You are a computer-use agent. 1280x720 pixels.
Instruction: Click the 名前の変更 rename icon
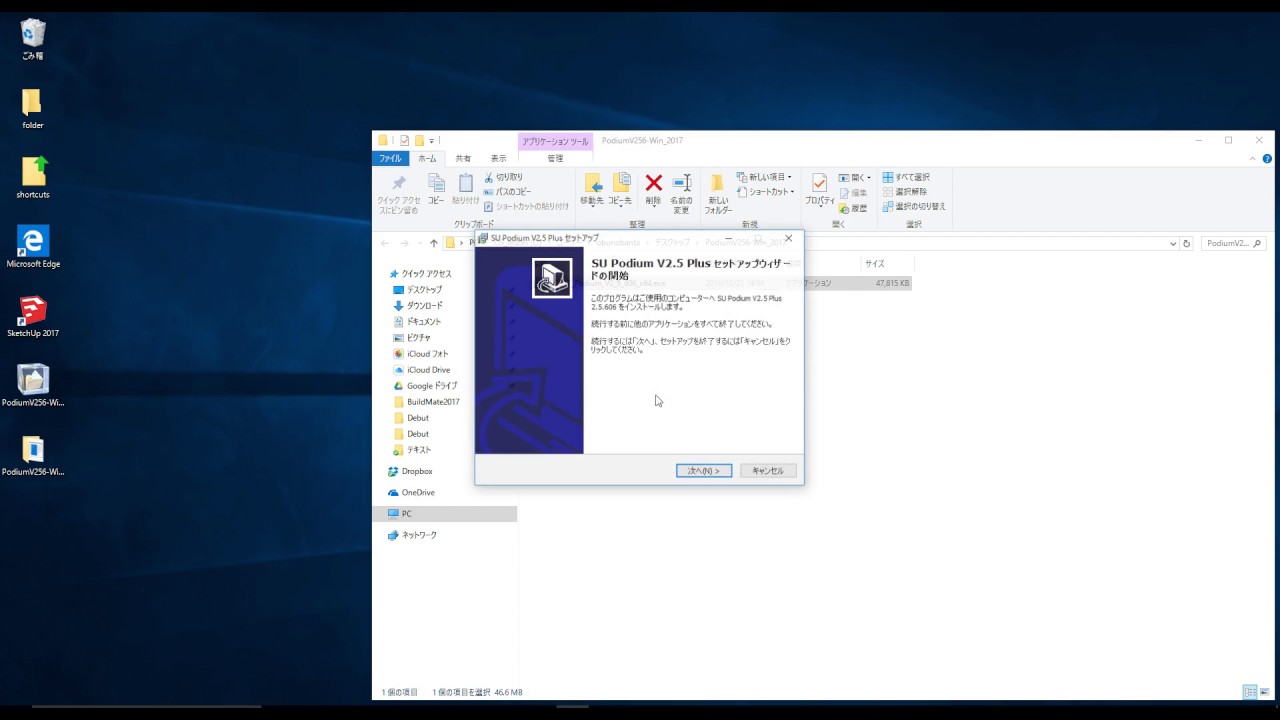pos(681,194)
